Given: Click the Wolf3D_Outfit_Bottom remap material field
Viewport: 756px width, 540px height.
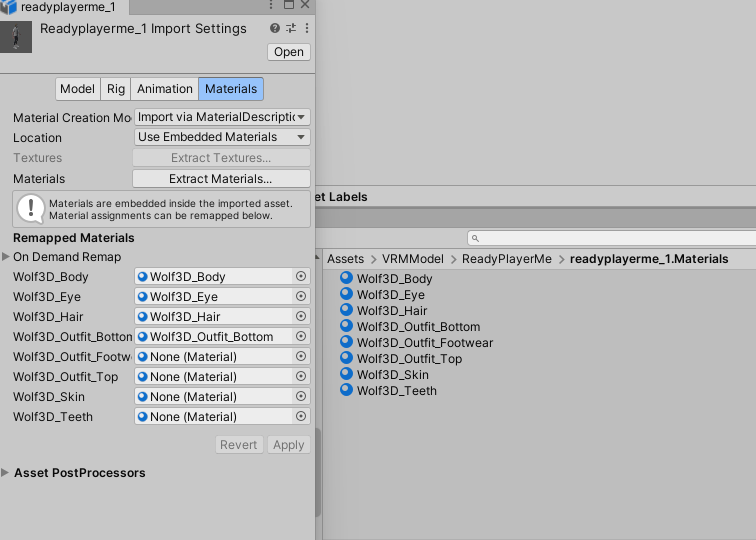Looking at the screenshot, I should coord(214,336).
